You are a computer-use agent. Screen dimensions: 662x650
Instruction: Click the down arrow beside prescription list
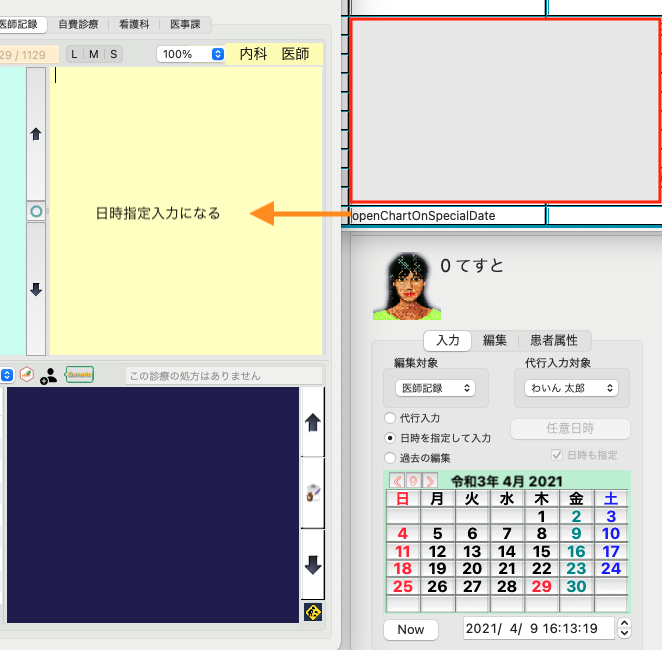click(x=312, y=565)
